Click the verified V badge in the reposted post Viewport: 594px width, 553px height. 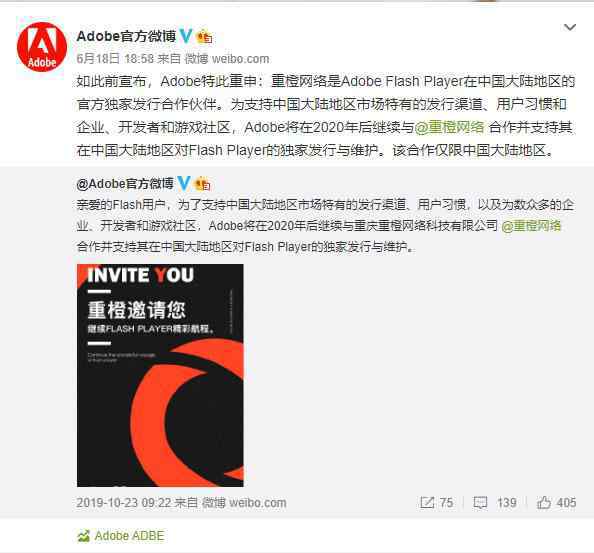pyautogui.click(x=184, y=183)
